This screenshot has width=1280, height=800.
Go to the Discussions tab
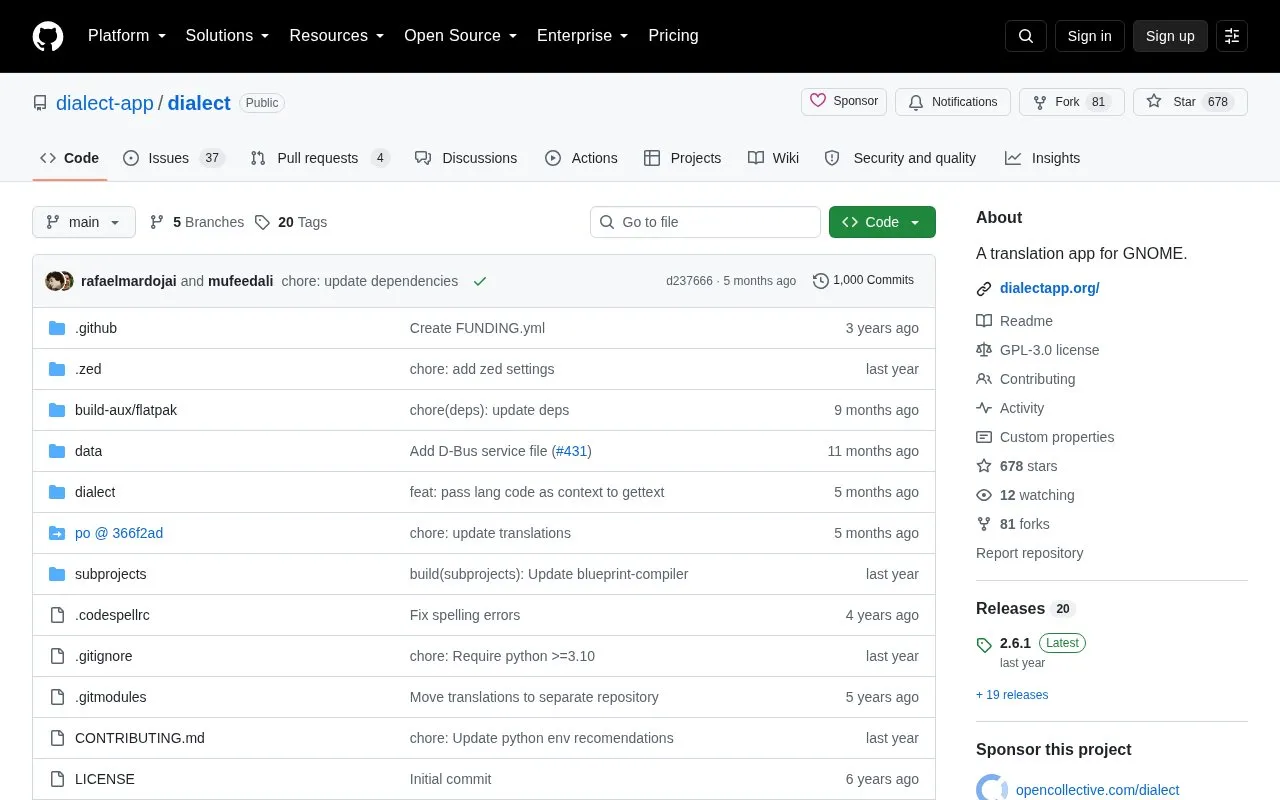466,158
